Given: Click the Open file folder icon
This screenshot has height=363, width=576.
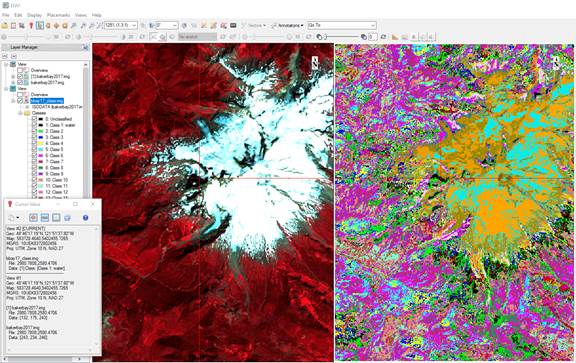Looking at the screenshot, I should [4, 25].
